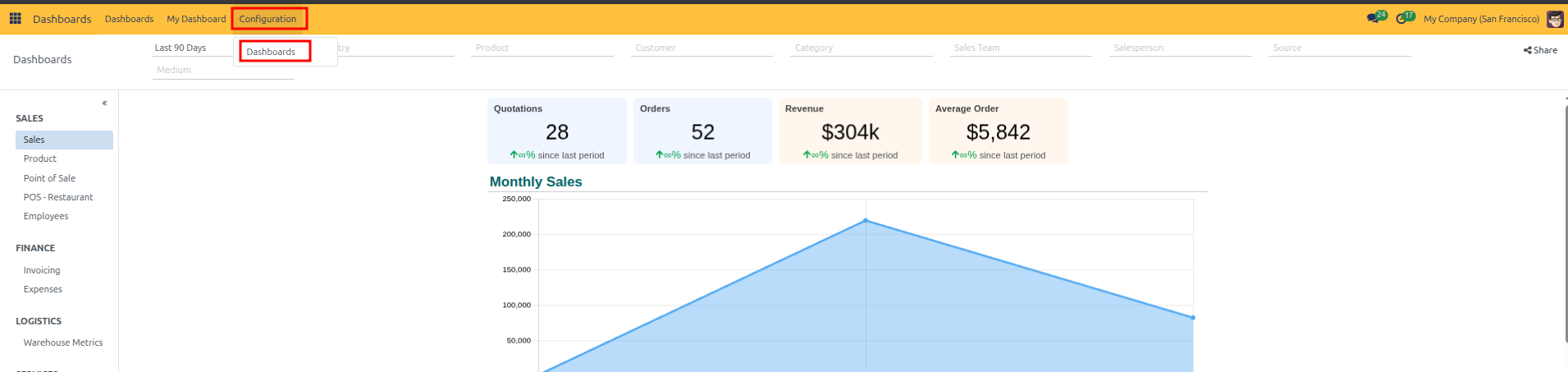Screen dimensions: 1568x372
Task: Click the FINANCE section header
Action: point(35,248)
